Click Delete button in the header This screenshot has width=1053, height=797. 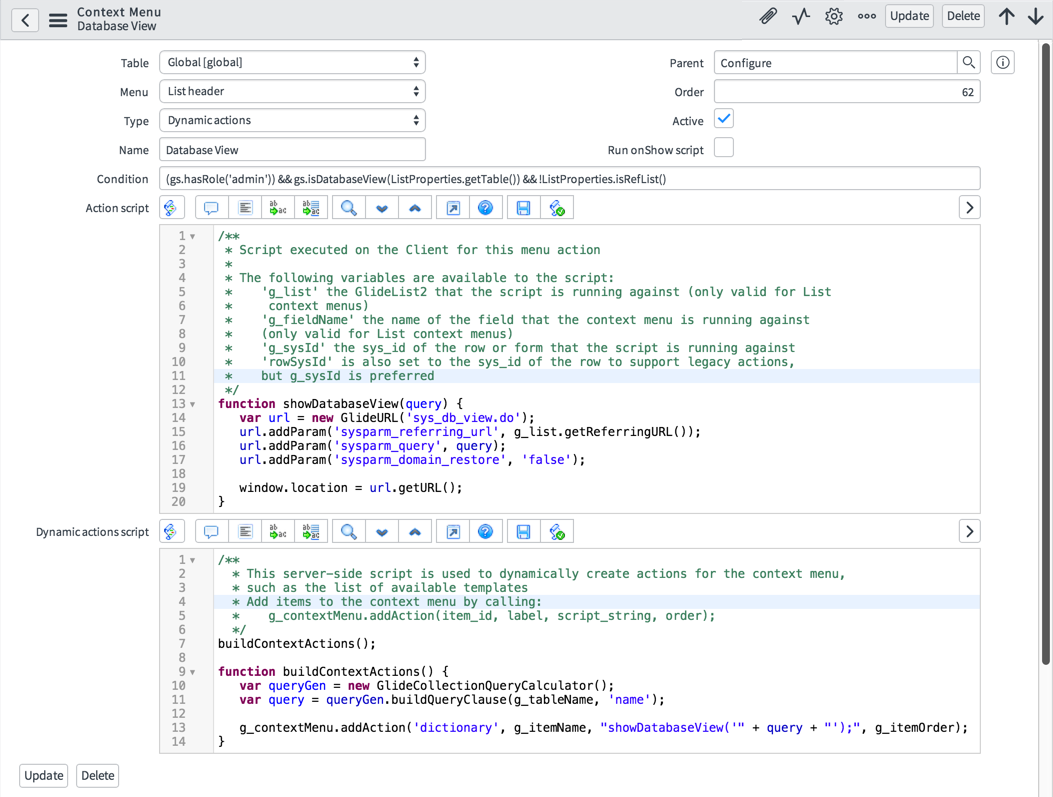click(963, 16)
